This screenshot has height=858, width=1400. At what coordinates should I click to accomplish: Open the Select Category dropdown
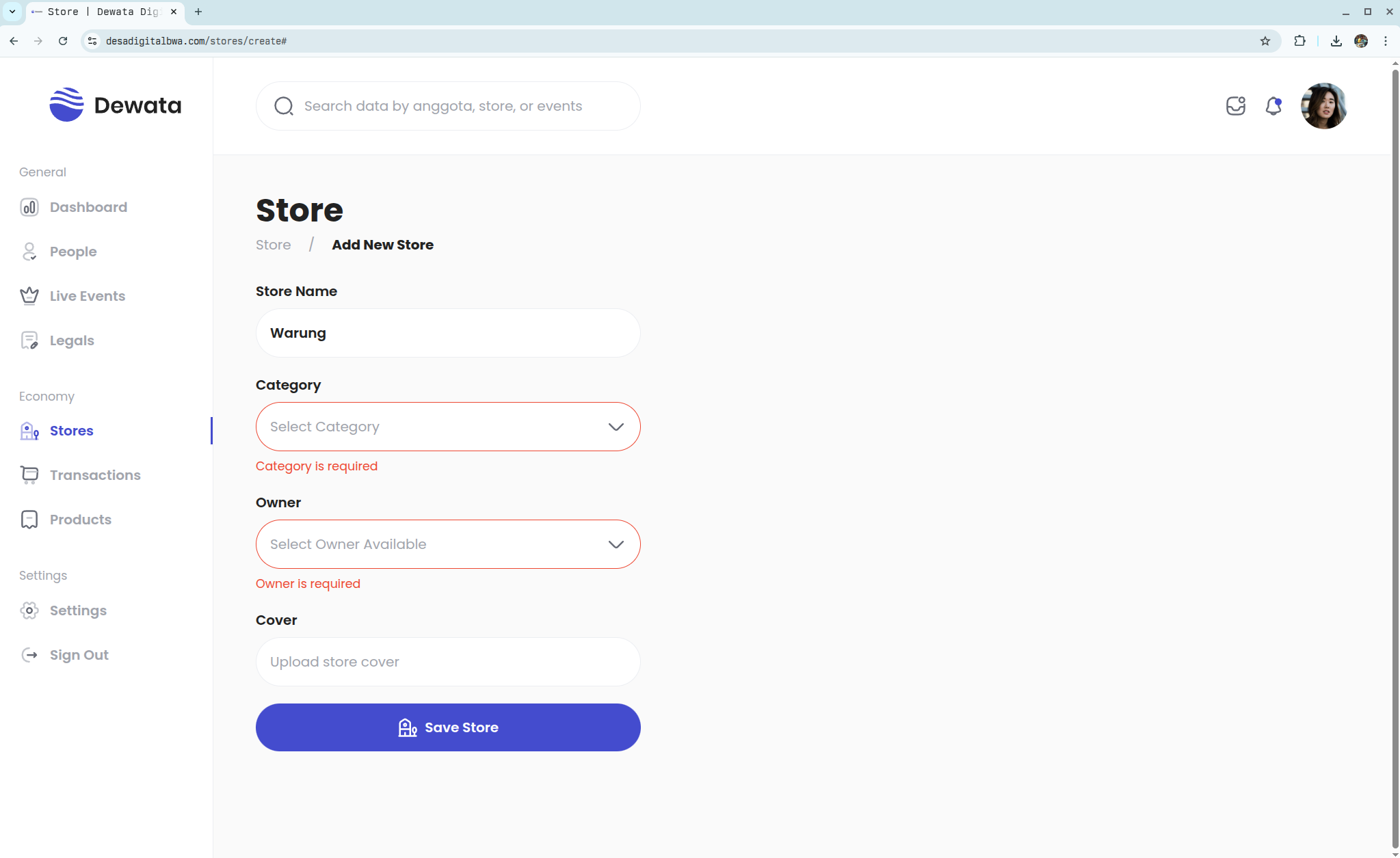pos(448,427)
